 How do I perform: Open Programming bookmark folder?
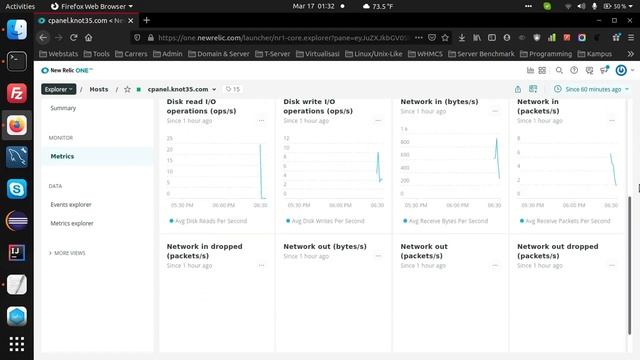546,54
